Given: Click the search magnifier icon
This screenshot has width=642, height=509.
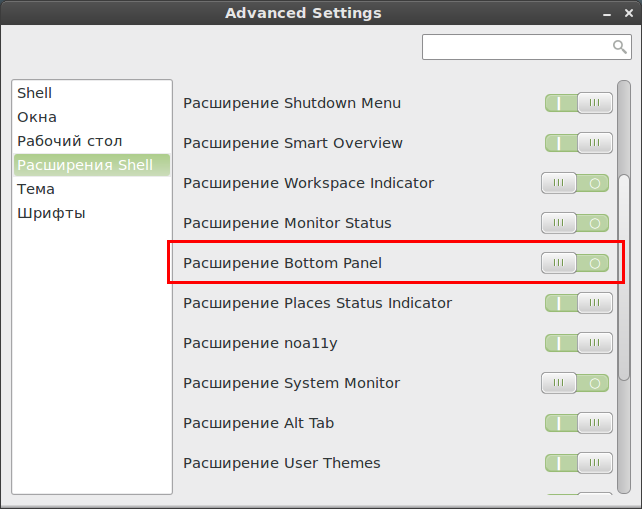Looking at the screenshot, I should [619, 47].
